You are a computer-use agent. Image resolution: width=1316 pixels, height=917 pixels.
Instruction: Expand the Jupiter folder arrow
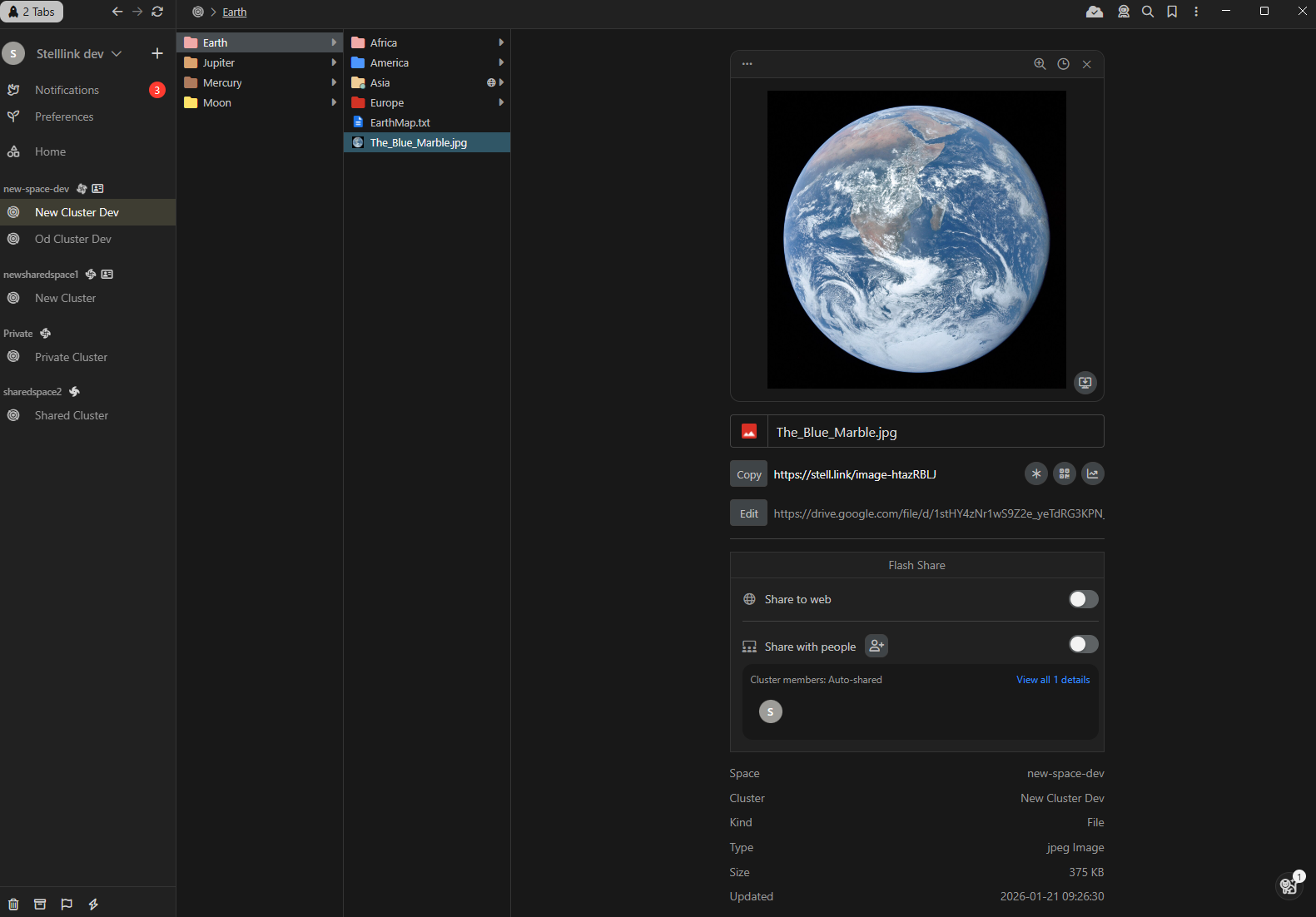click(334, 62)
